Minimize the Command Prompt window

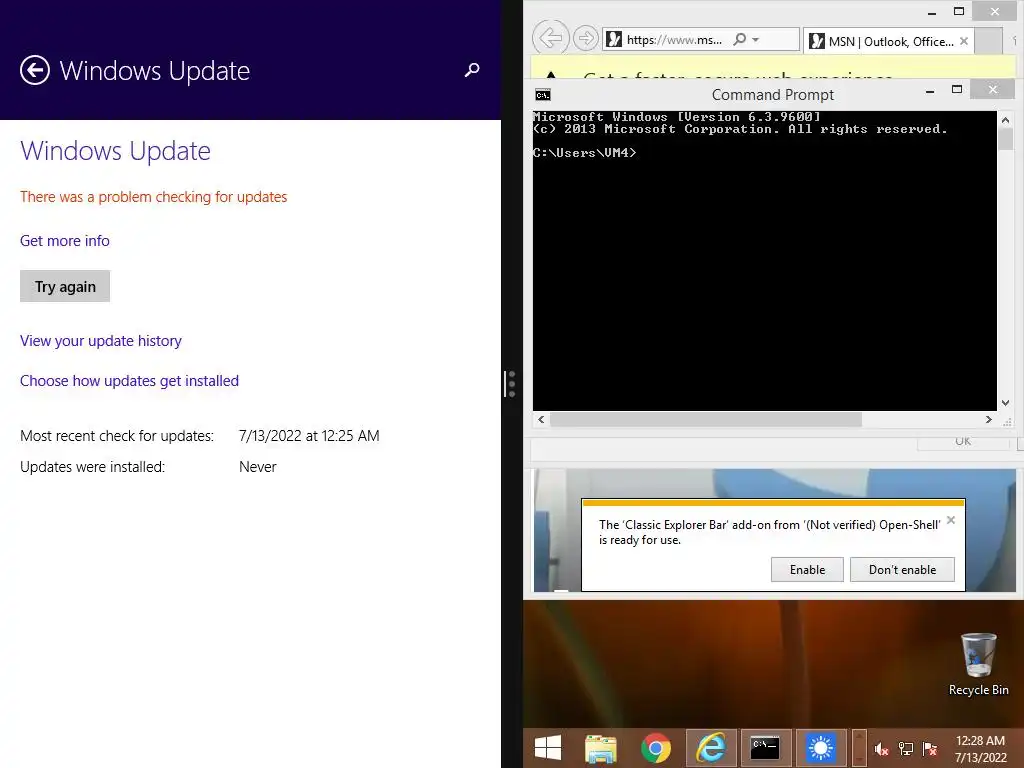point(930,91)
